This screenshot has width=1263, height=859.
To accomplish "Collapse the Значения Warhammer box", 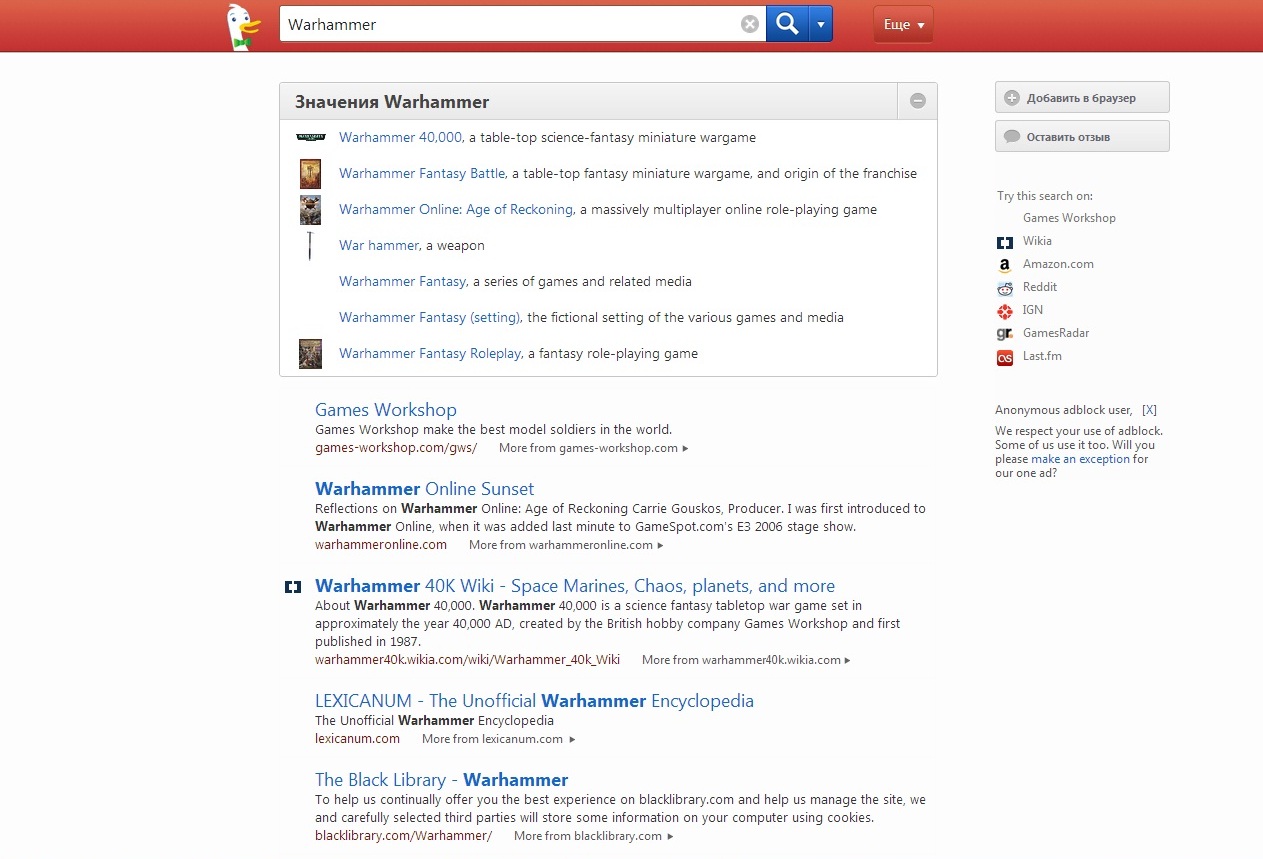I will click(x=917, y=101).
